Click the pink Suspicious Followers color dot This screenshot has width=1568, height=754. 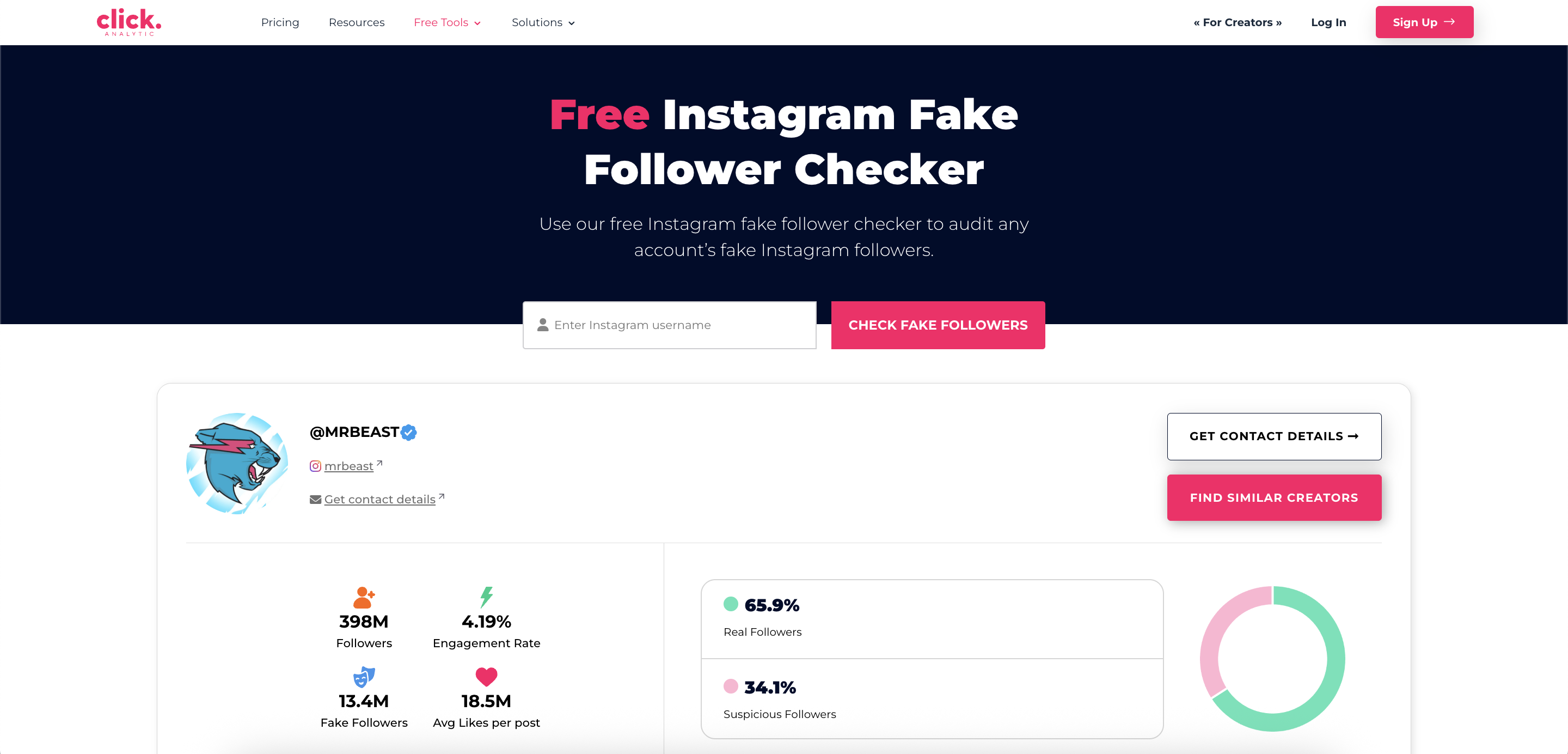(x=731, y=686)
